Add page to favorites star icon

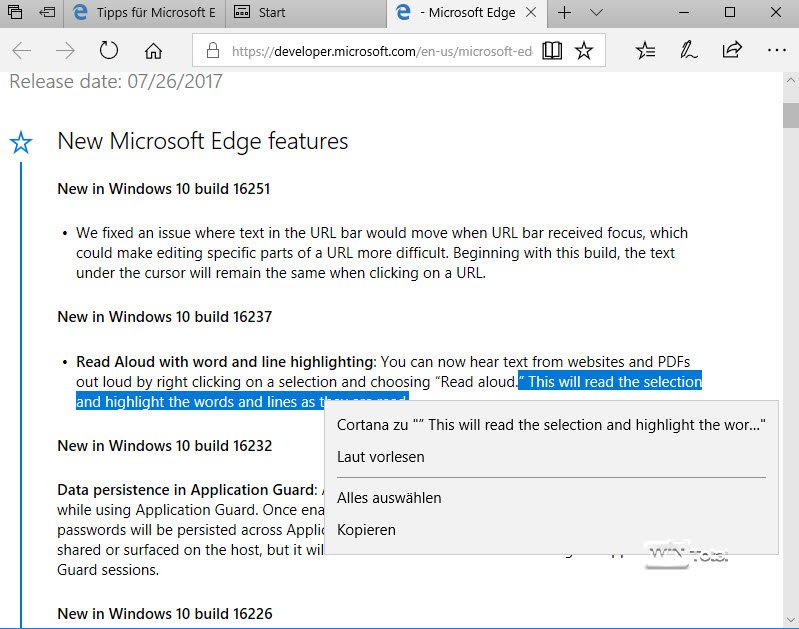click(584, 50)
